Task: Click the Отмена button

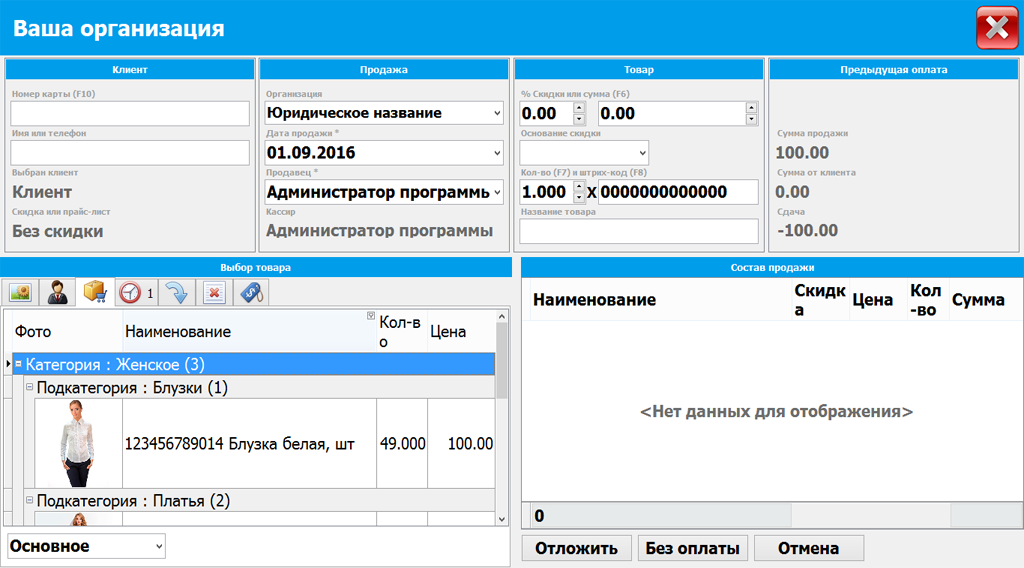Action: pos(808,548)
